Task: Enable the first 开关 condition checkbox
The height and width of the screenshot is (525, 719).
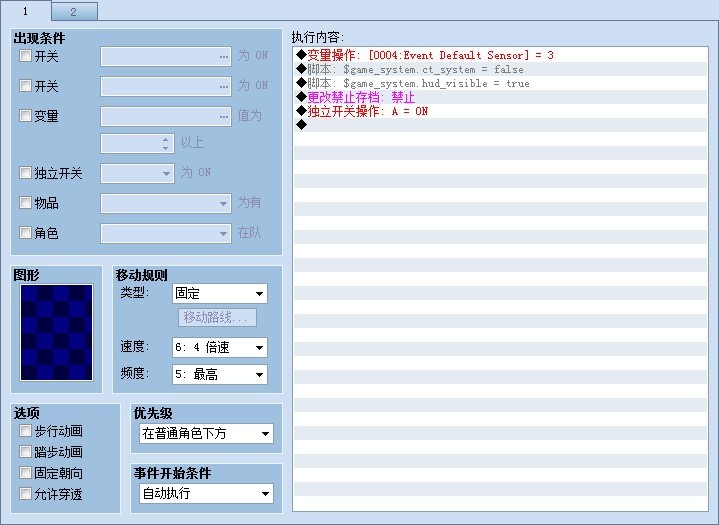Action: [25, 56]
